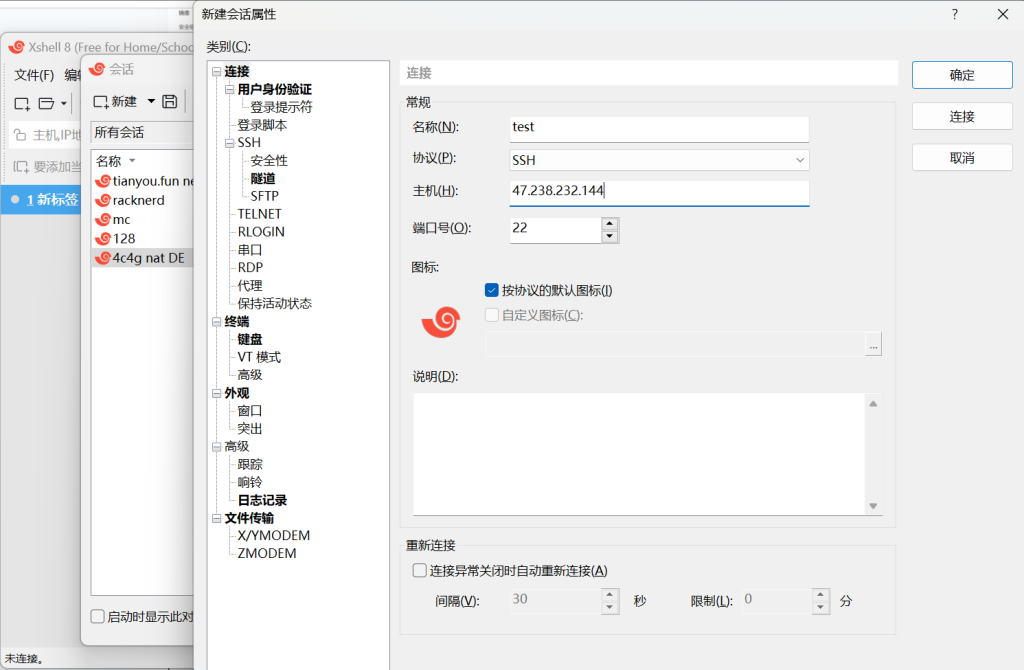The height and width of the screenshot is (670, 1024).
Task: Decrease port number with down arrow
Action: tap(609, 236)
